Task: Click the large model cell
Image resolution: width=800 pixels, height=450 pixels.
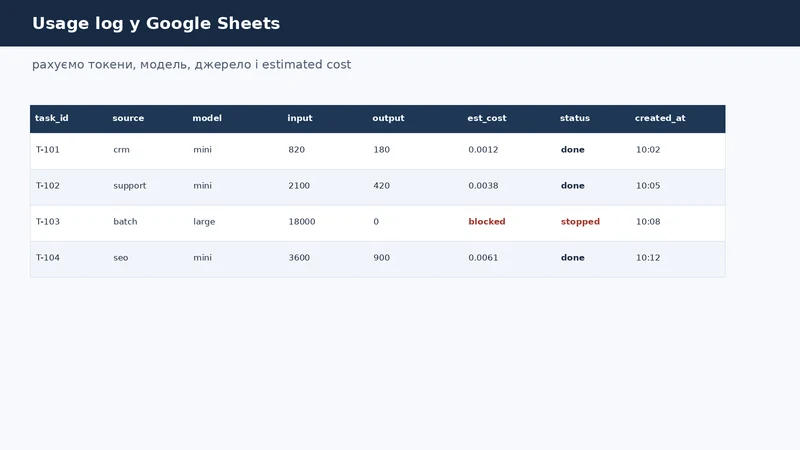Action: (x=204, y=222)
